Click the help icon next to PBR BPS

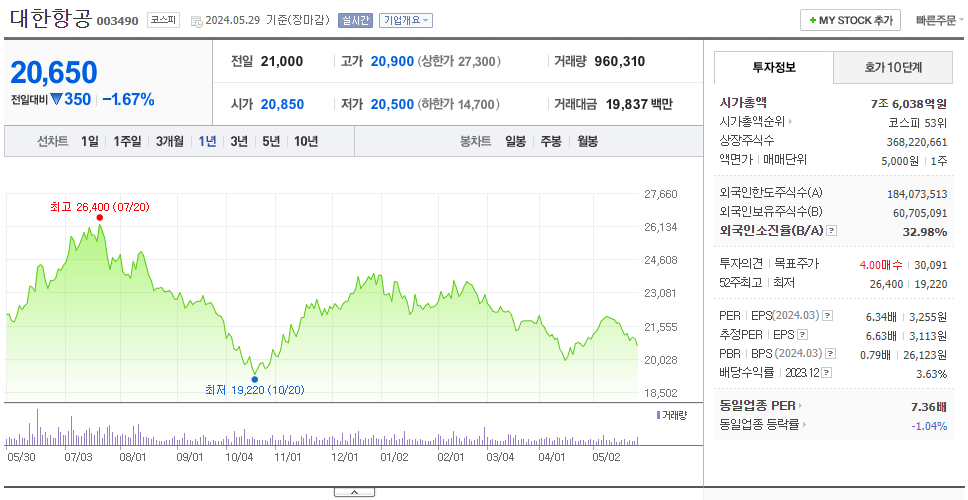[x=832, y=354]
